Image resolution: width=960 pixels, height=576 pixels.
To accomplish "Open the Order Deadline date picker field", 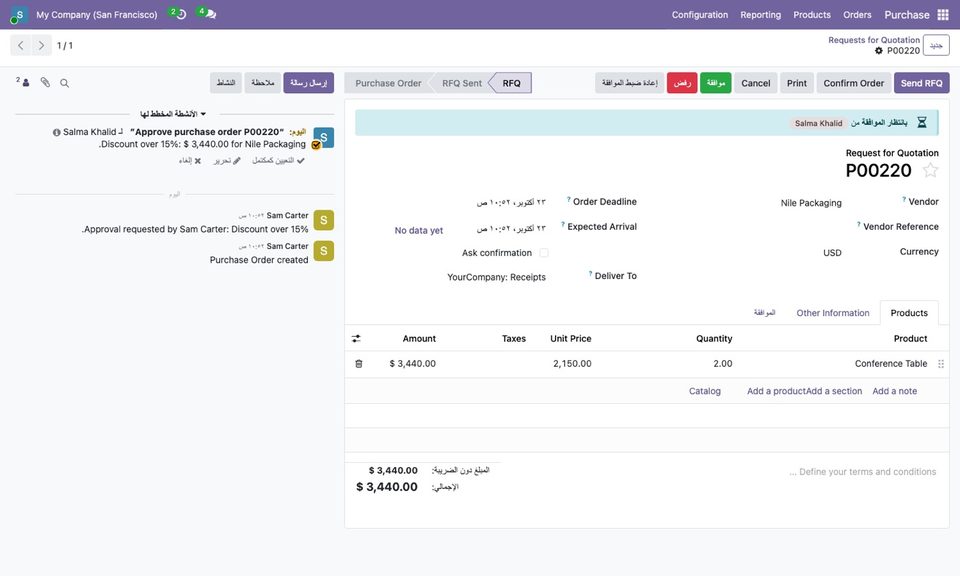I will 511,202.
